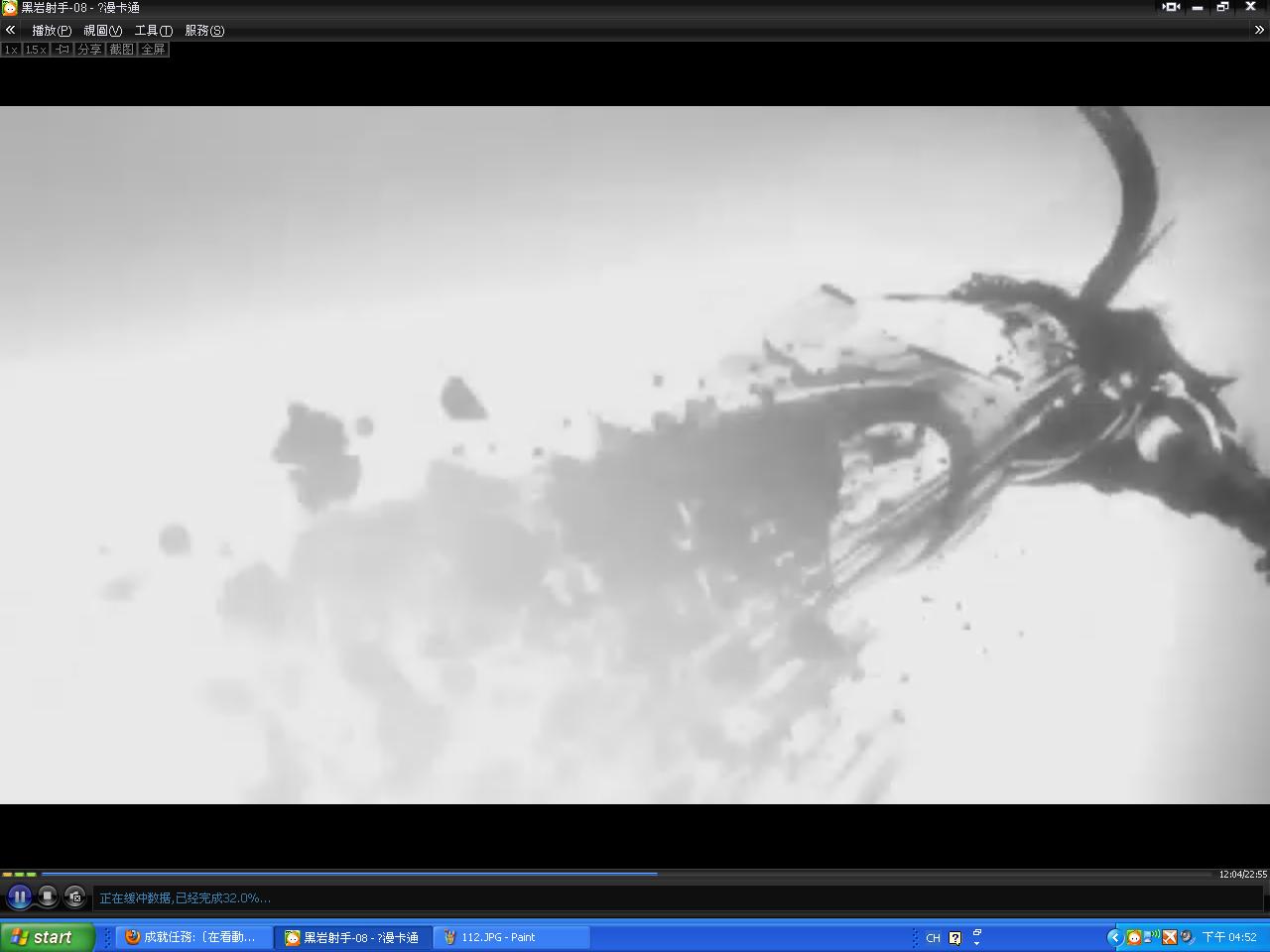Screen dimensions: 1270x952
Task: Click the 截图 screenshot button
Action: [x=121, y=49]
